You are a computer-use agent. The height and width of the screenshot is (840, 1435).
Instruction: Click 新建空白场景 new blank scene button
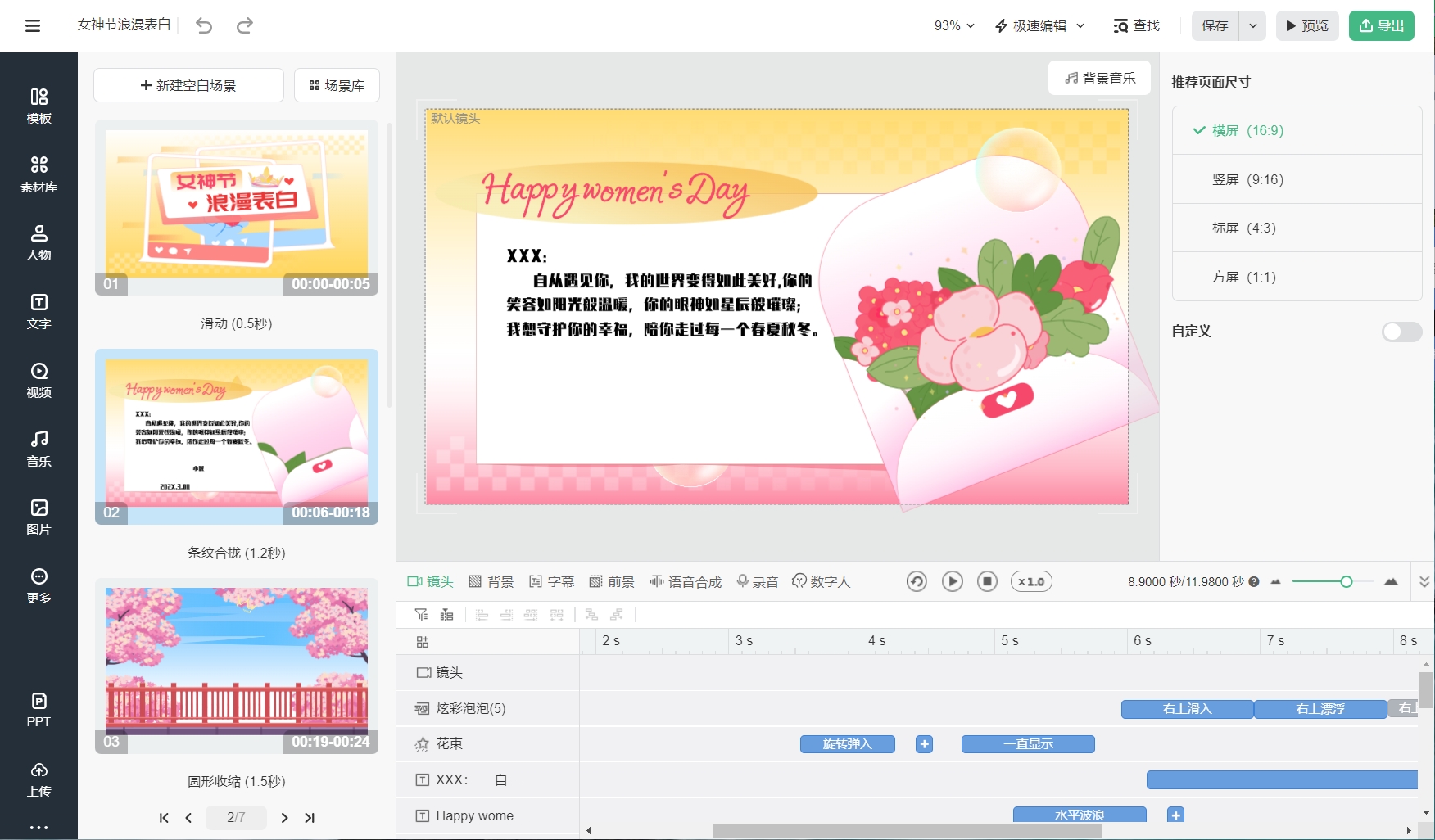click(x=188, y=85)
